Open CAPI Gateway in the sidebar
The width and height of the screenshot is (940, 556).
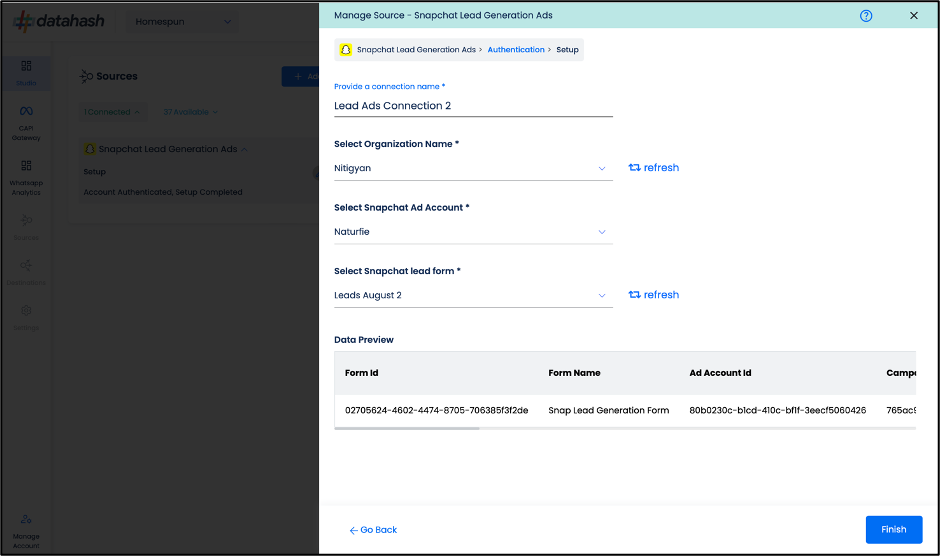(x=26, y=123)
